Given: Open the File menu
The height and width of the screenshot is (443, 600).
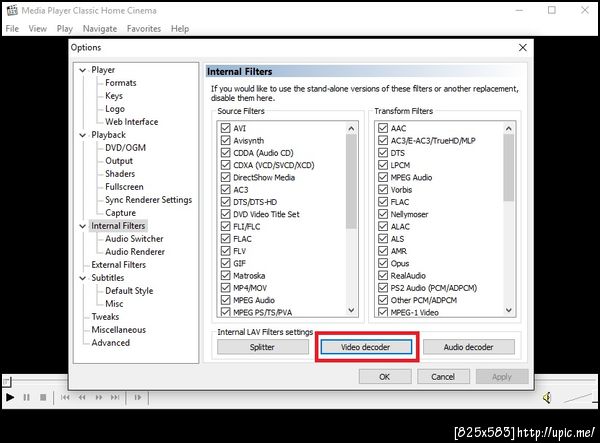Looking at the screenshot, I should (12, 29).
